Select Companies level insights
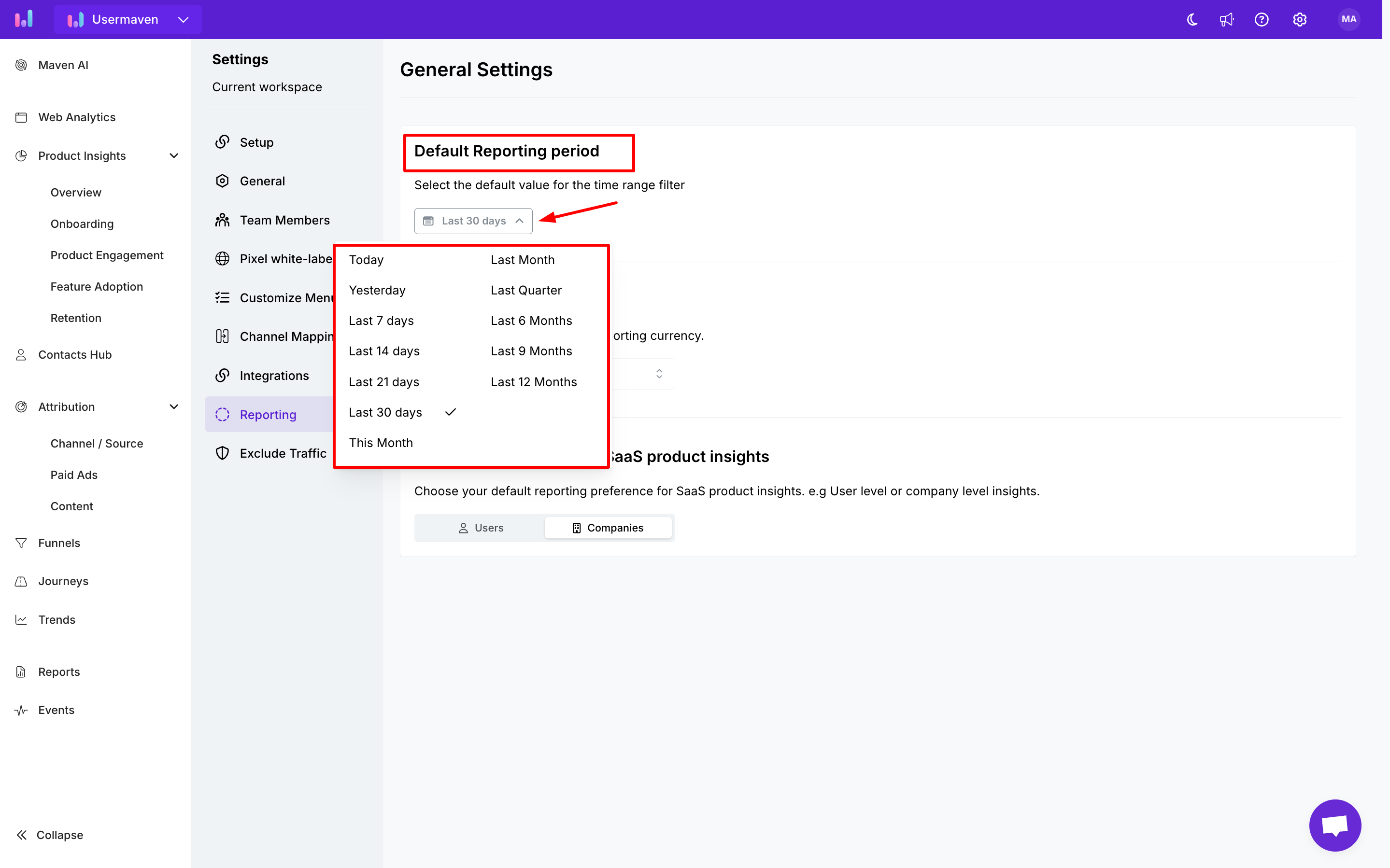Image resolution: width=1390 pixels, height=868 pixels. [608, 527]
